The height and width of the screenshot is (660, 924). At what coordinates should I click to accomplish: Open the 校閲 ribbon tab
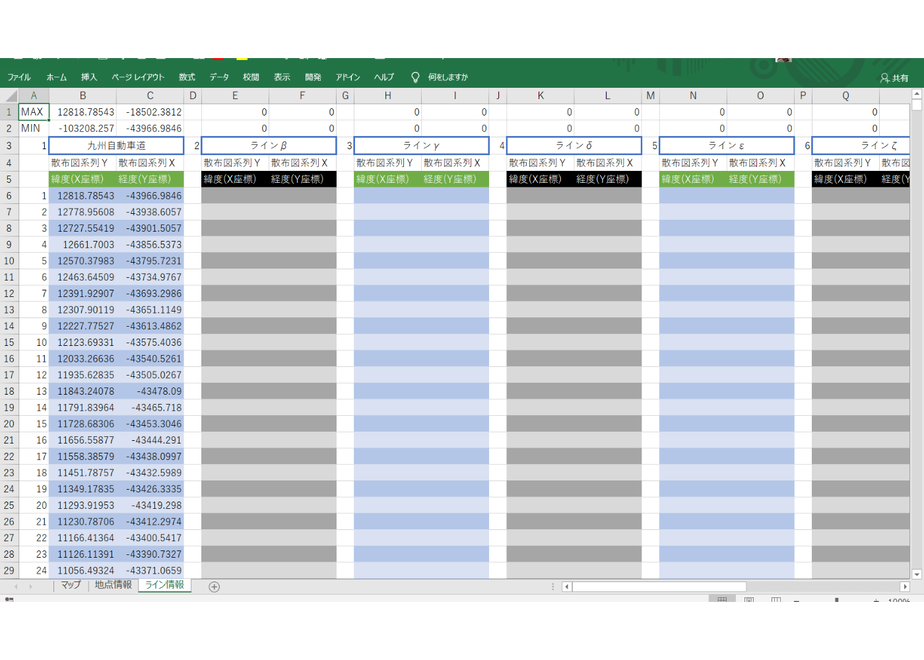coord(251,77)
